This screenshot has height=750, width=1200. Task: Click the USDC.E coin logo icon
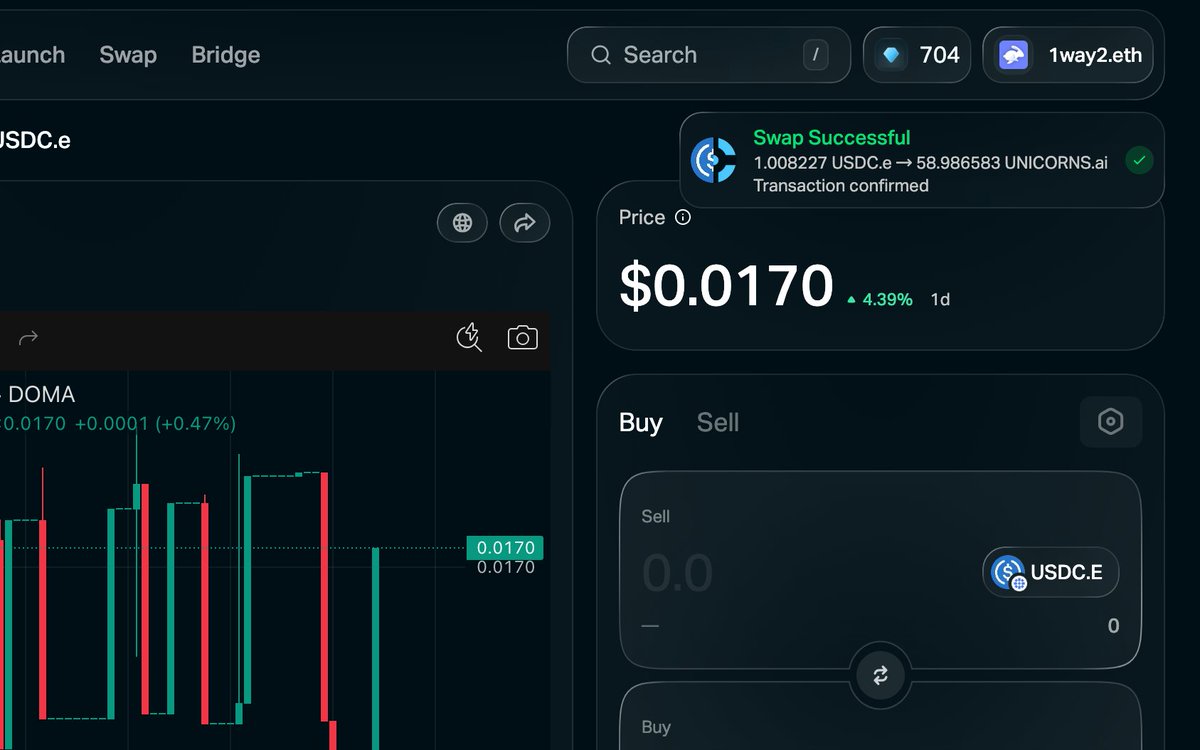1008,573
